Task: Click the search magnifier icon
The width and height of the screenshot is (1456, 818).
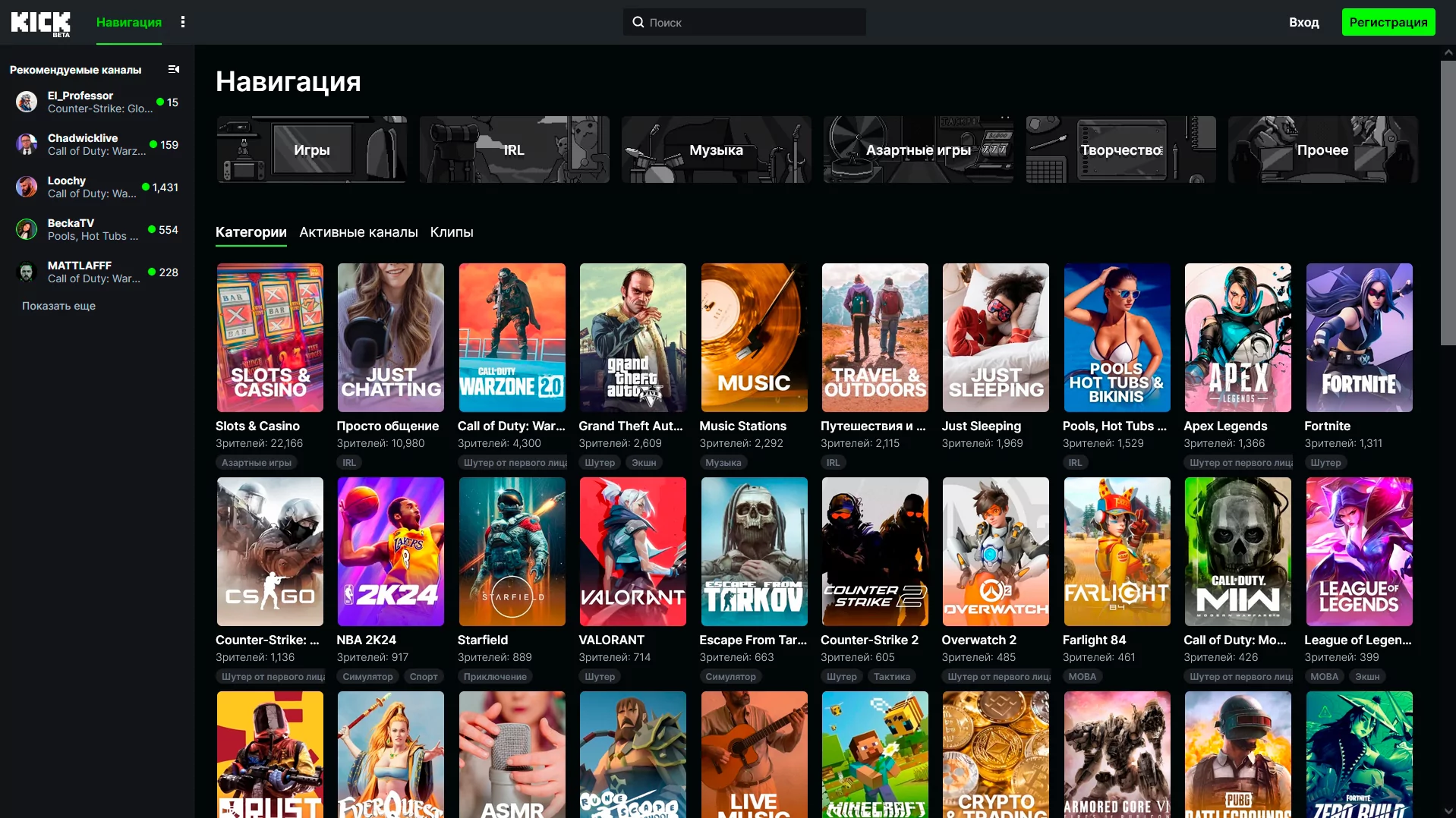Action: coord(638,22)
